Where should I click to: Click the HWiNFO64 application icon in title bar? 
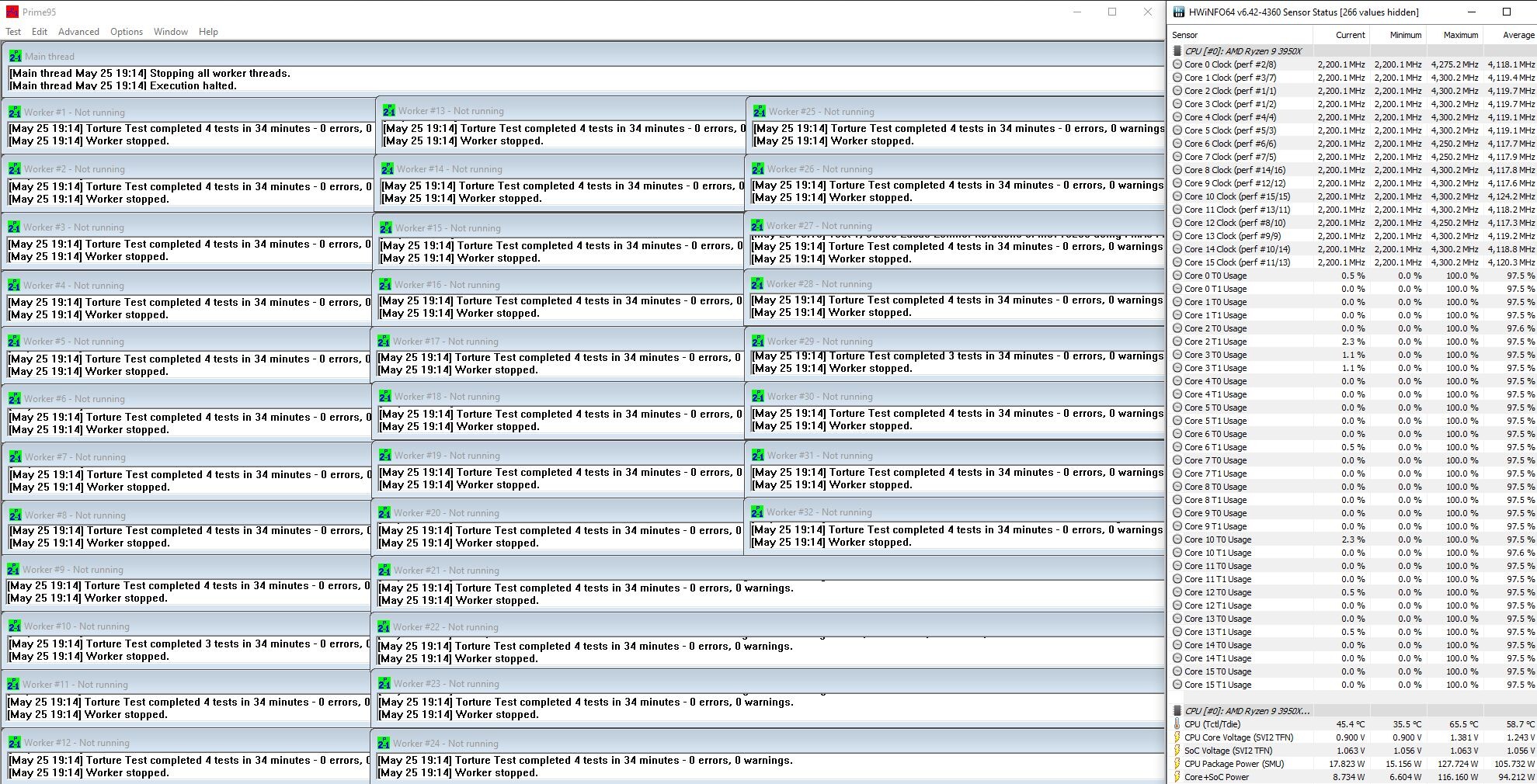1179,12
